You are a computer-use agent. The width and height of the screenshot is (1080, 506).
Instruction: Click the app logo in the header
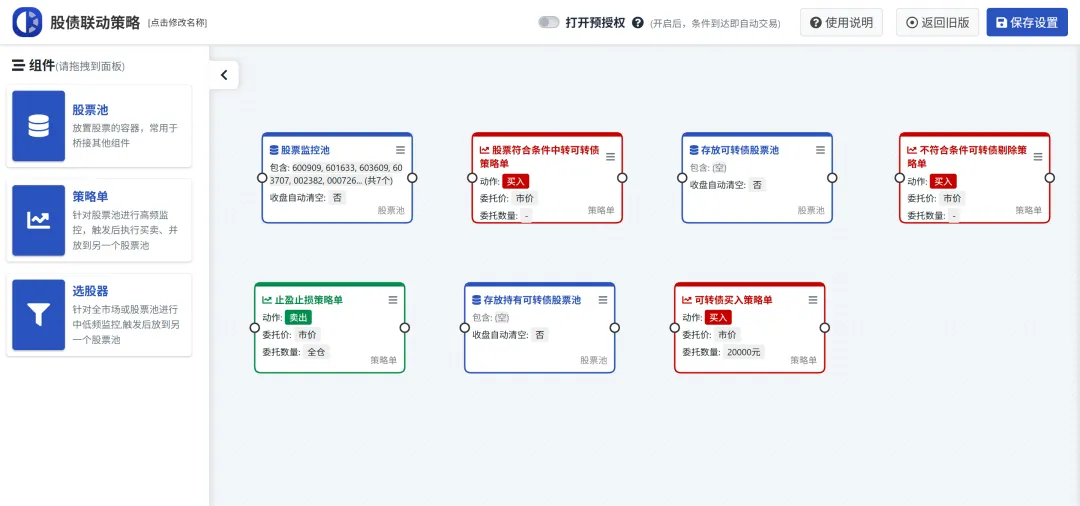pyautogui.click(x=27, y=22)
